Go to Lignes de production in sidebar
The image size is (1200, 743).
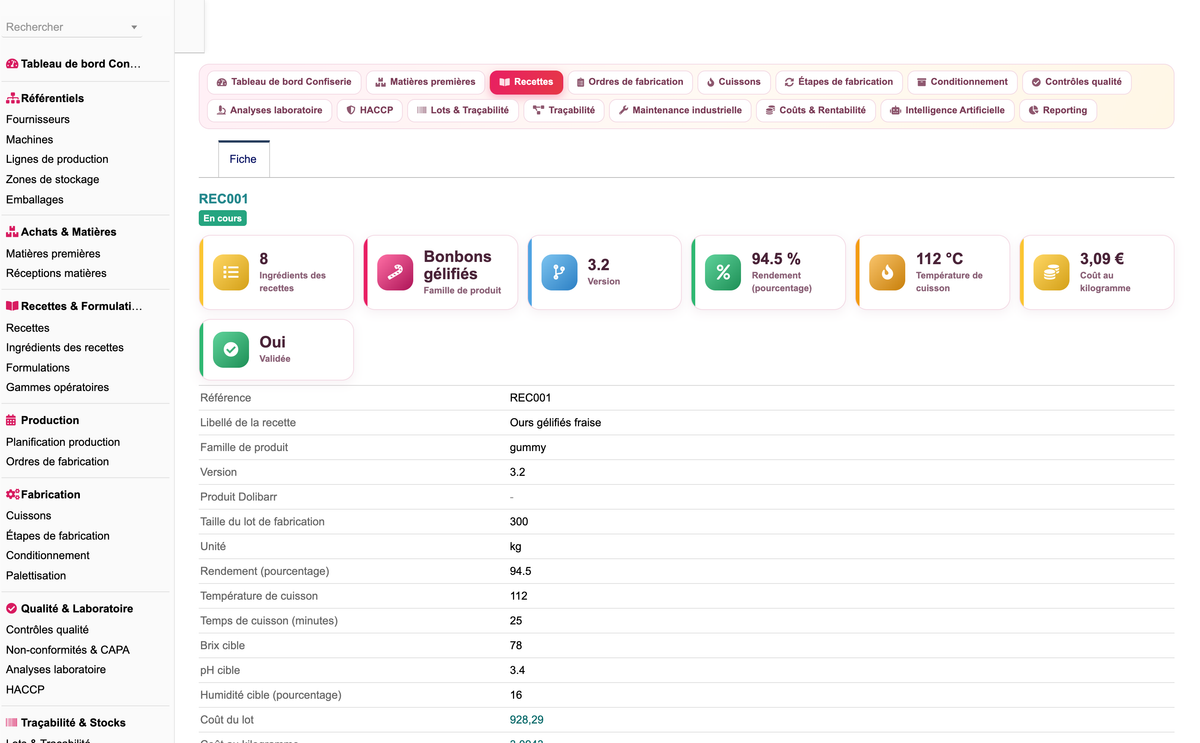[57, 159]
